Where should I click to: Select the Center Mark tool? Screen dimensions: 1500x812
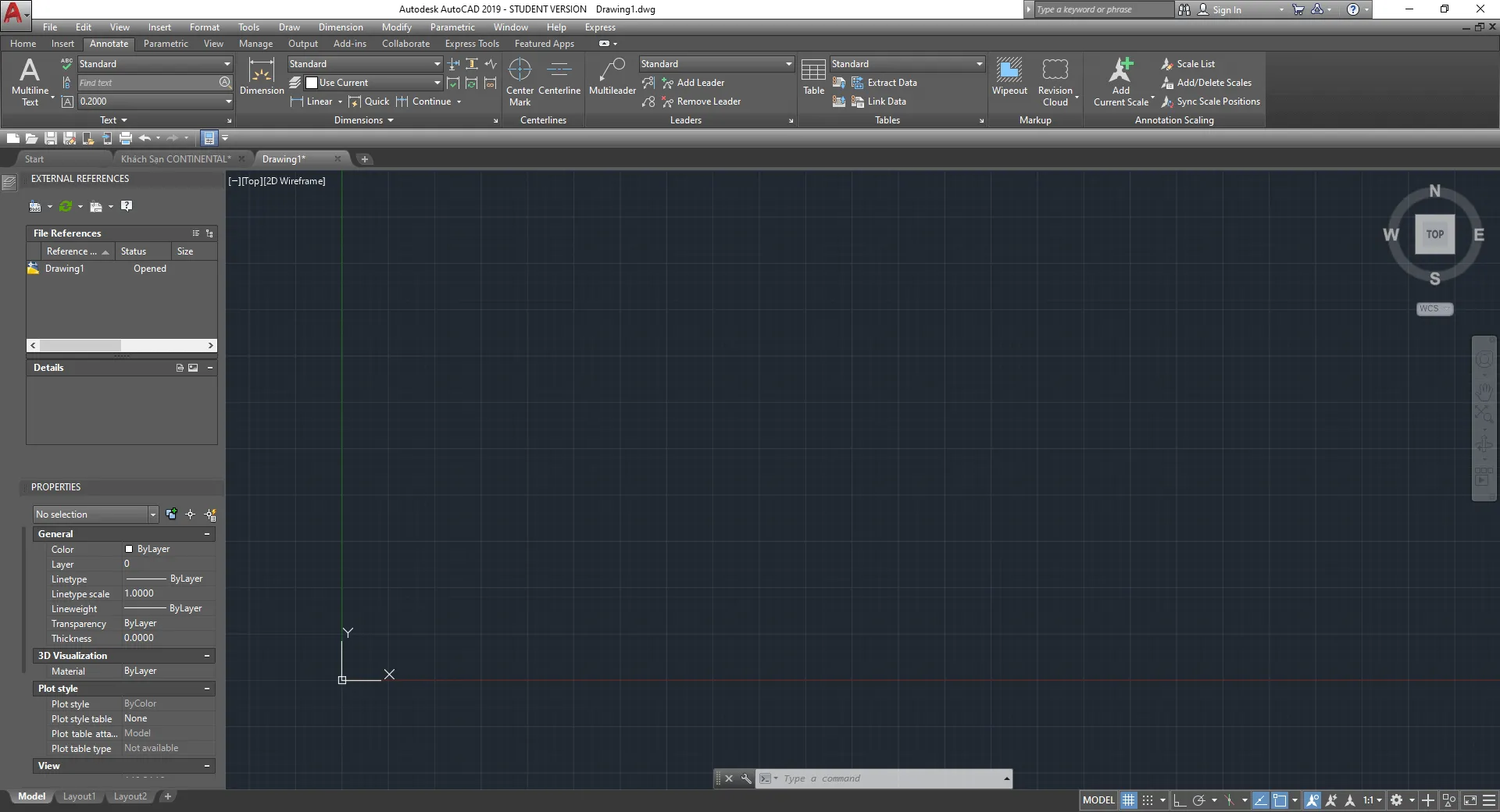[x=520, y=78]
